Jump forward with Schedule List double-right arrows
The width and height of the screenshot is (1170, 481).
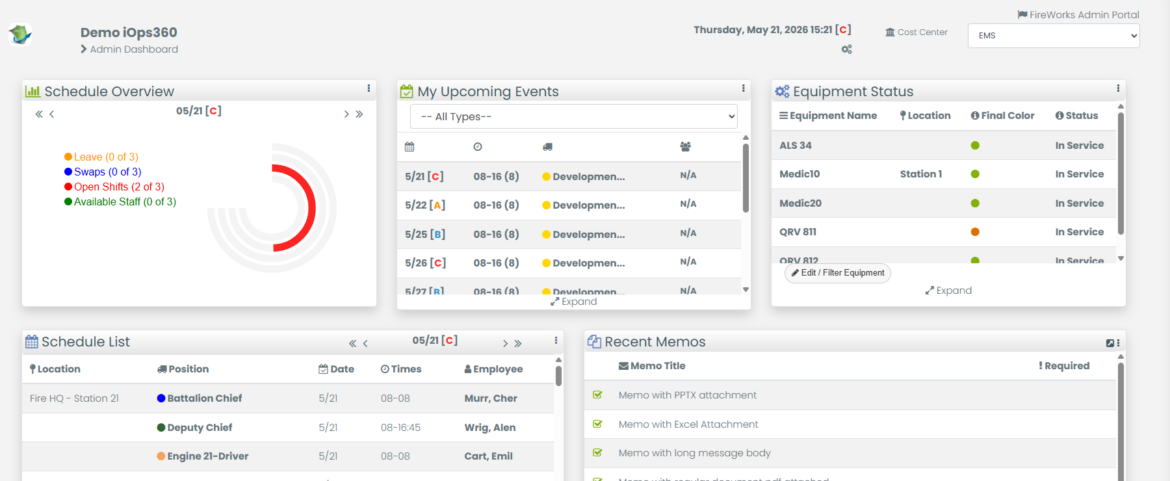click(x=518, y=344)
